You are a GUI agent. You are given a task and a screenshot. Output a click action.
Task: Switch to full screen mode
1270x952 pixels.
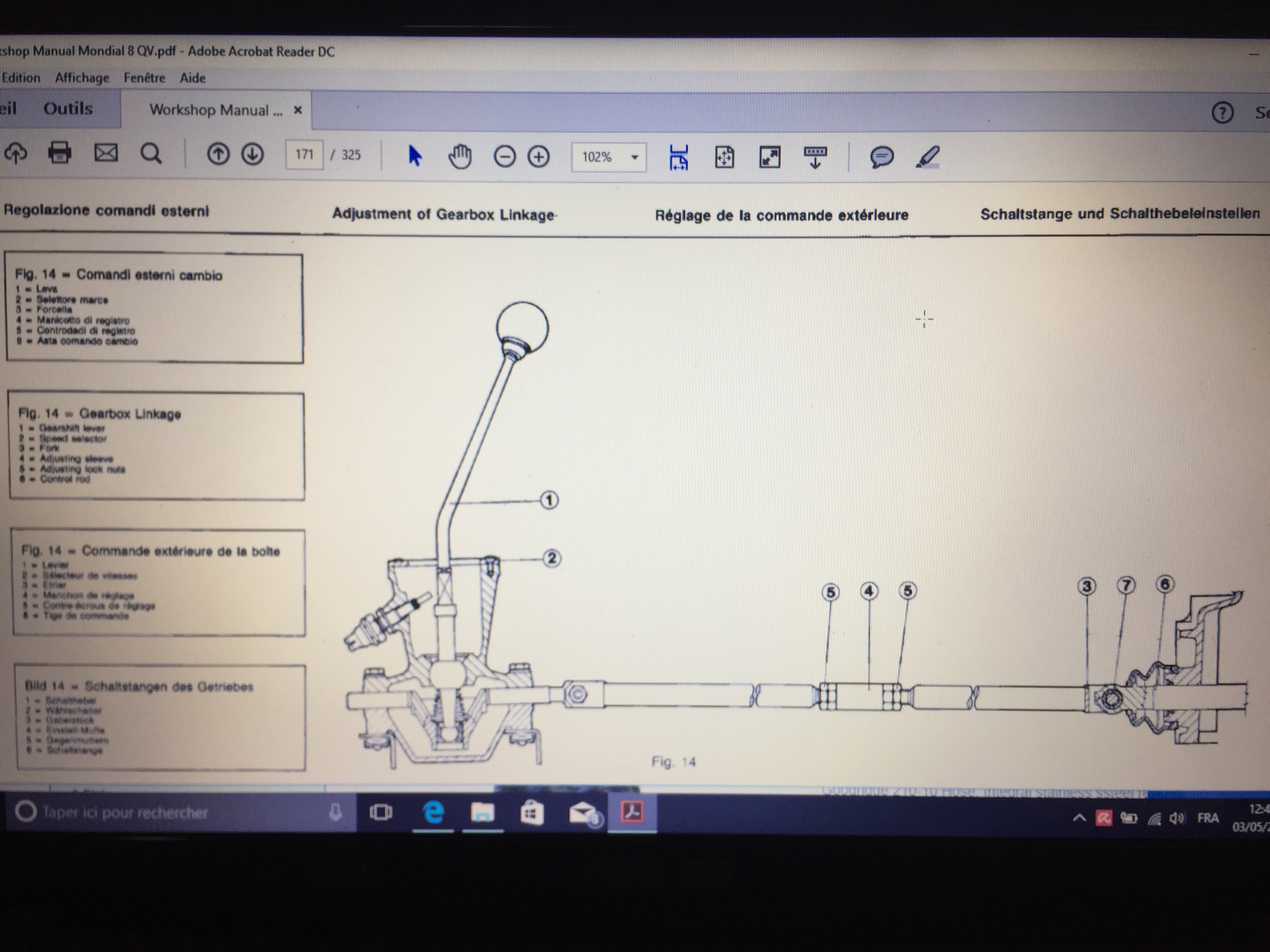[770, 157]
